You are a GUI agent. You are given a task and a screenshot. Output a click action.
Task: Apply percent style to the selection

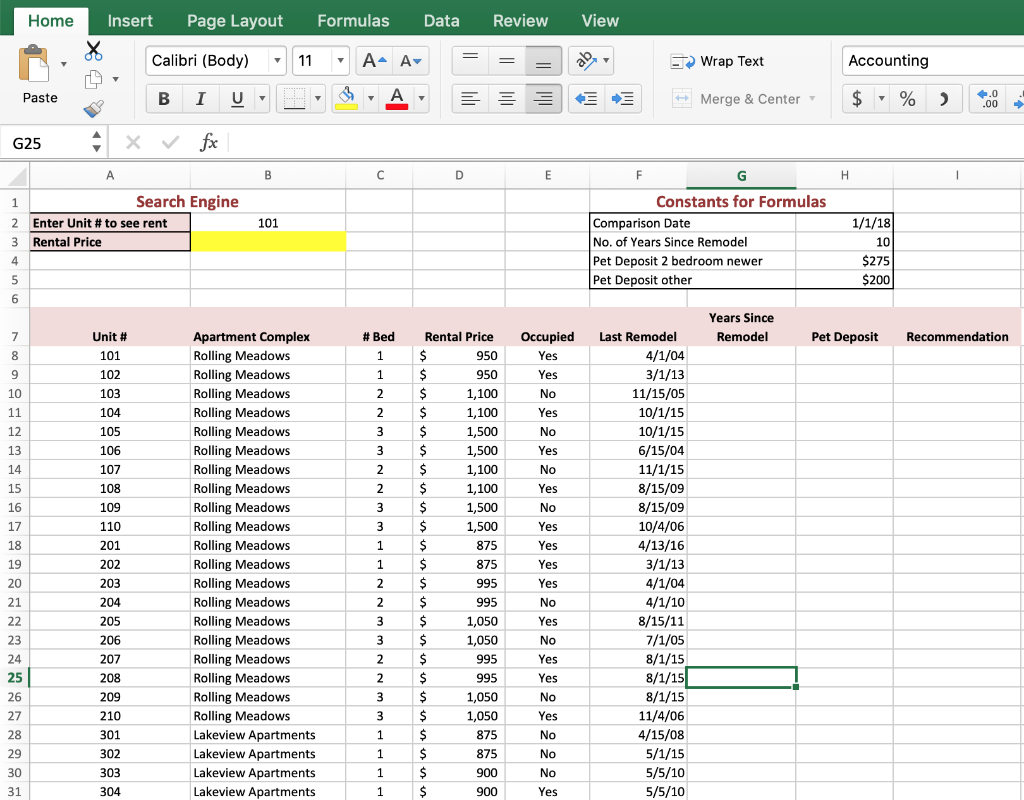907,100
